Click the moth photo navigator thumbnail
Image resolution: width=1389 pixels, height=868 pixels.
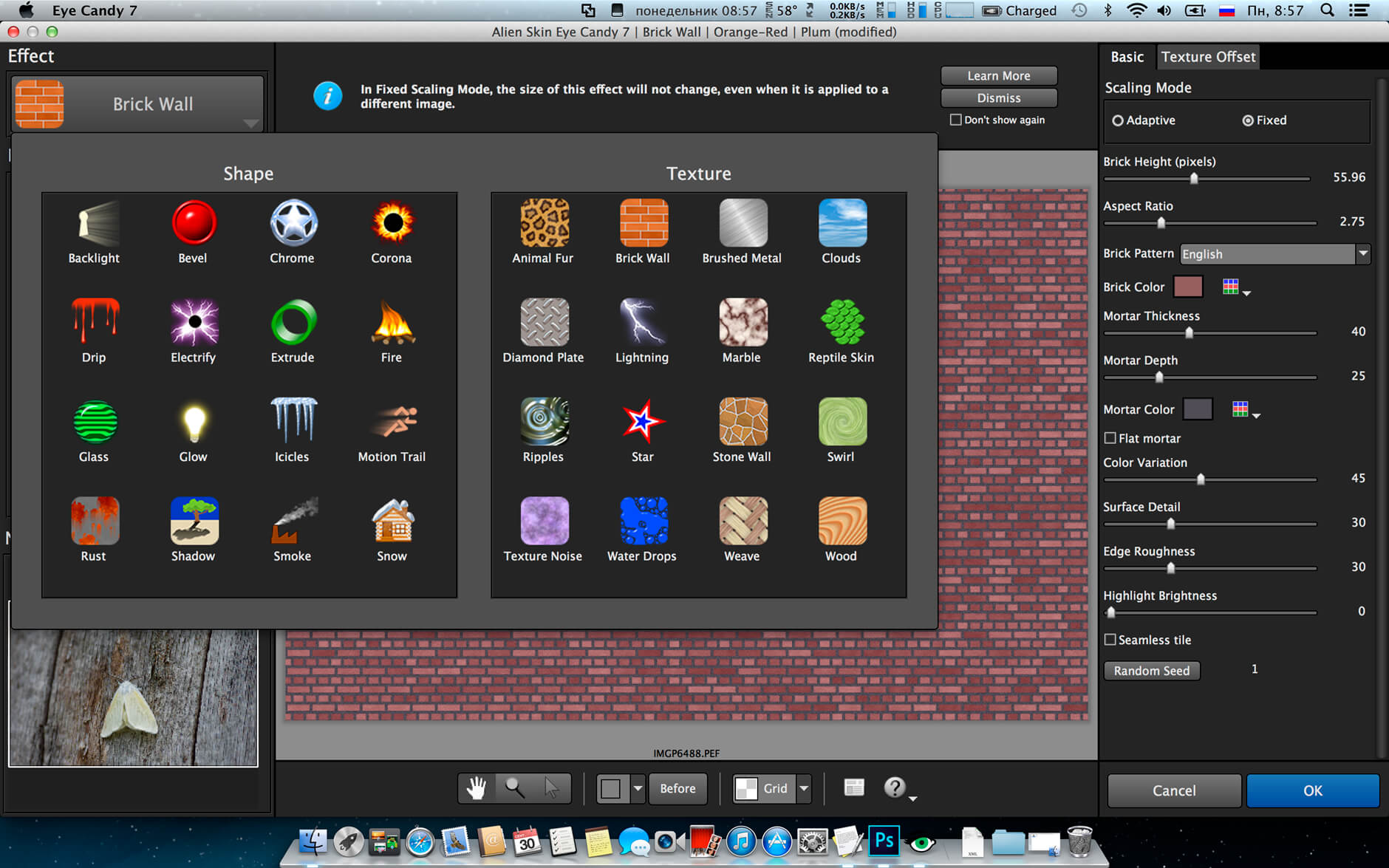[x=134, y=697]
